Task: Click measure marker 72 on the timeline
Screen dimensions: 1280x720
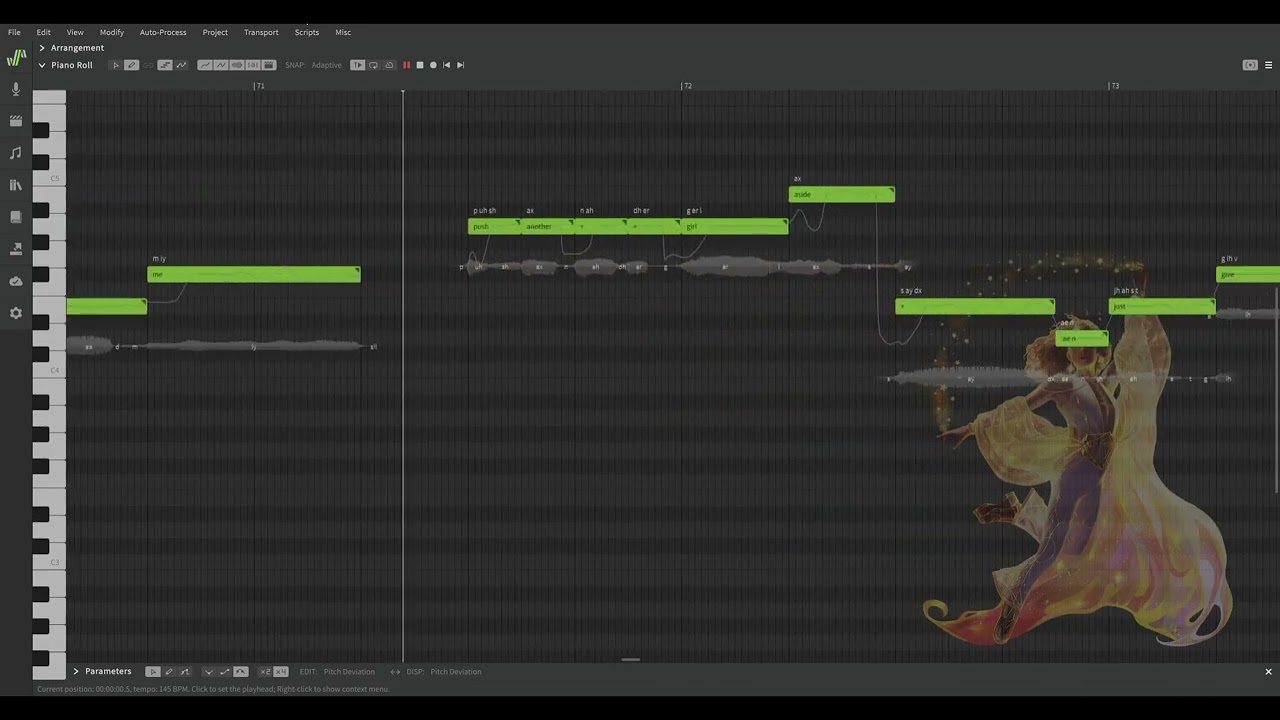Action: pyautogui.click(x=687, y=86)
